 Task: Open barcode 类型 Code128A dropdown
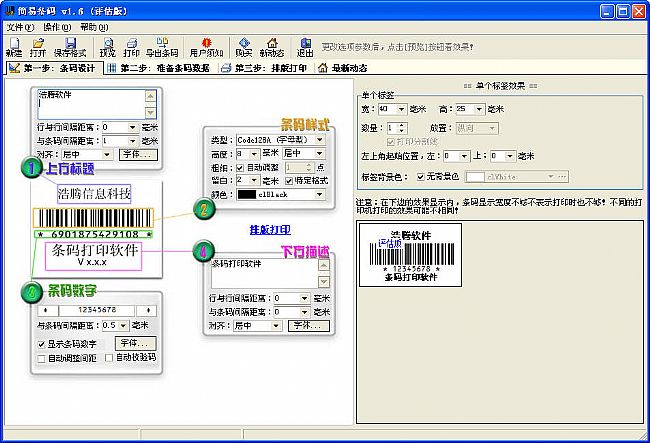coord(320,140)
